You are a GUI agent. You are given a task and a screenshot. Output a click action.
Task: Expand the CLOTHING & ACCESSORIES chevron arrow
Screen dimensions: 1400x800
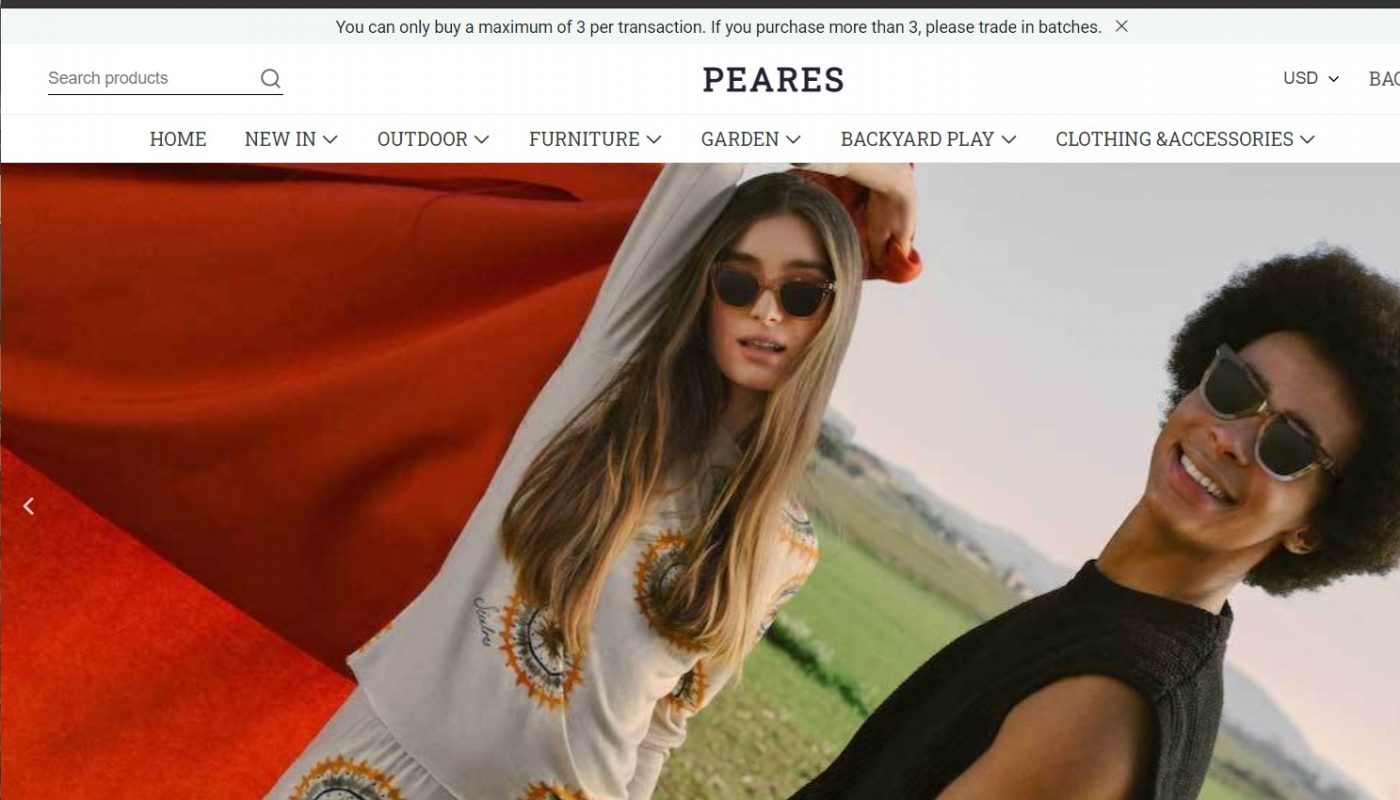pyautogui.click(x=1307, y=140)
